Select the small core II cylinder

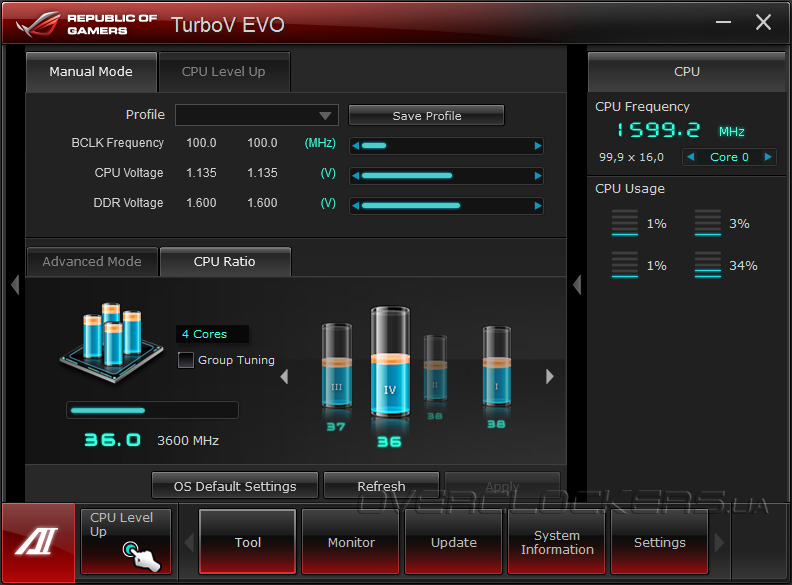435,368
